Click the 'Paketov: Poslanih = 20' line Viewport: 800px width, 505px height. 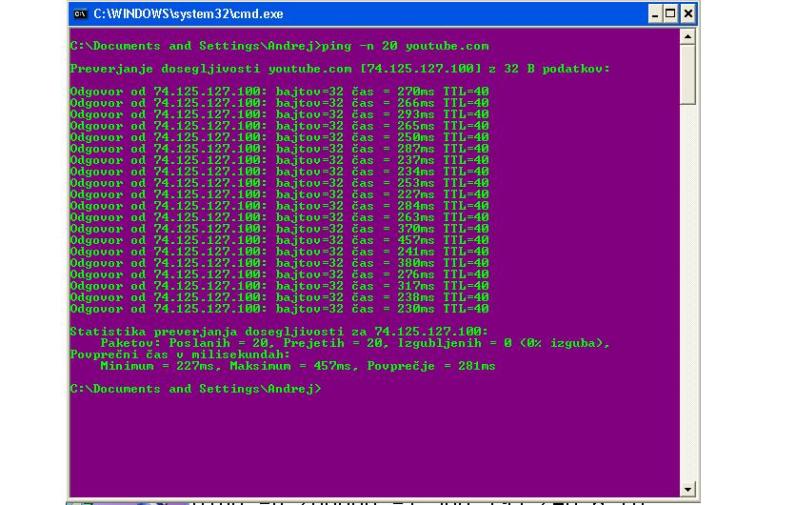pyautogui.click(x=355, y=343)
